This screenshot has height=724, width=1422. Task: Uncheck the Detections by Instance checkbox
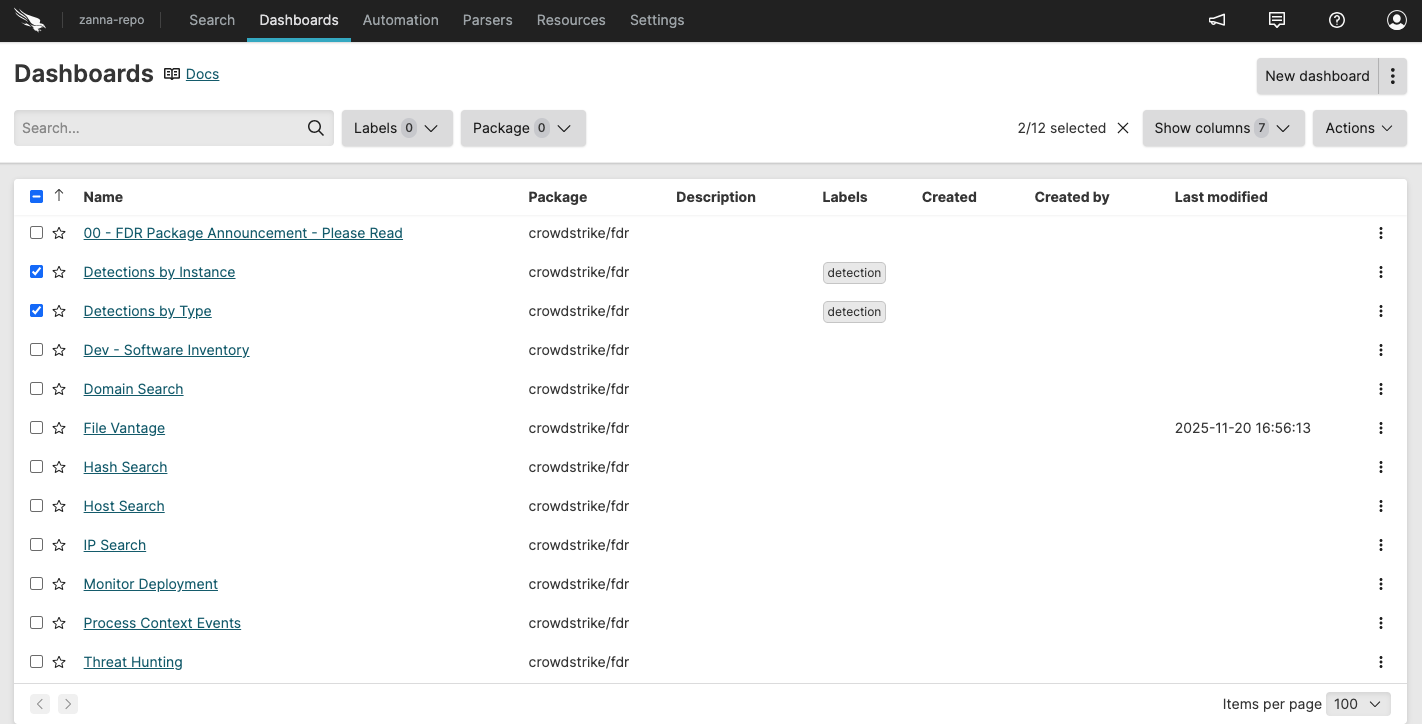36,271
